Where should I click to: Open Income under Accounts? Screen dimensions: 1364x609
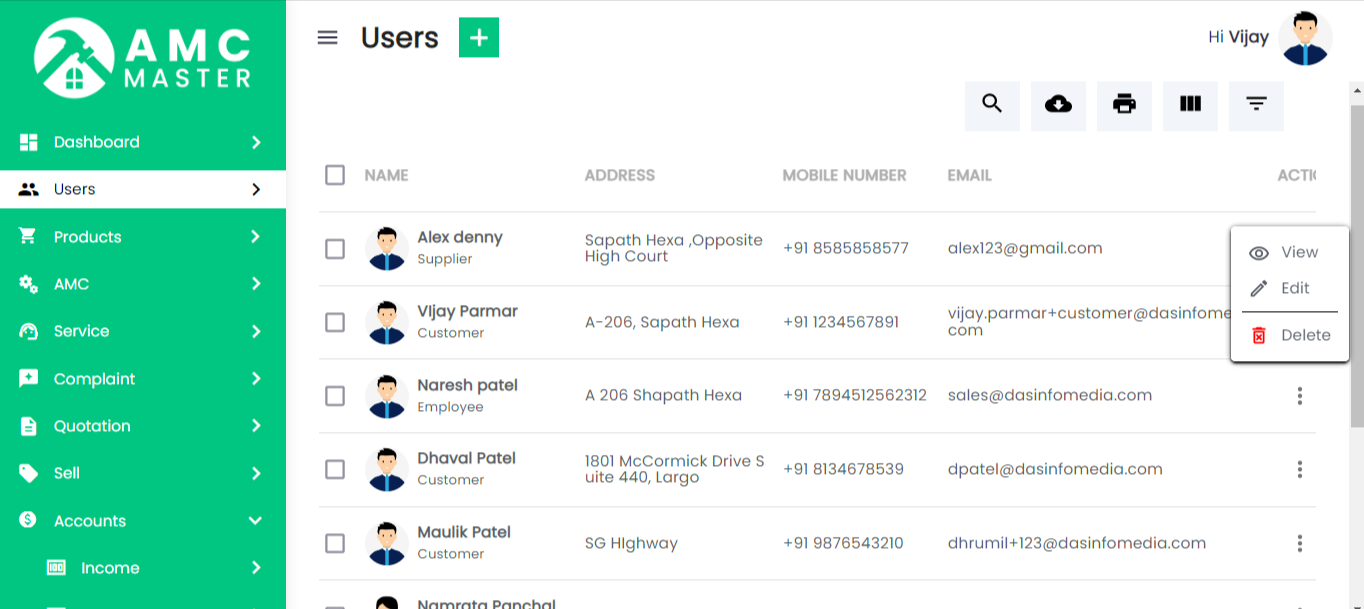(x=110, y=568)
